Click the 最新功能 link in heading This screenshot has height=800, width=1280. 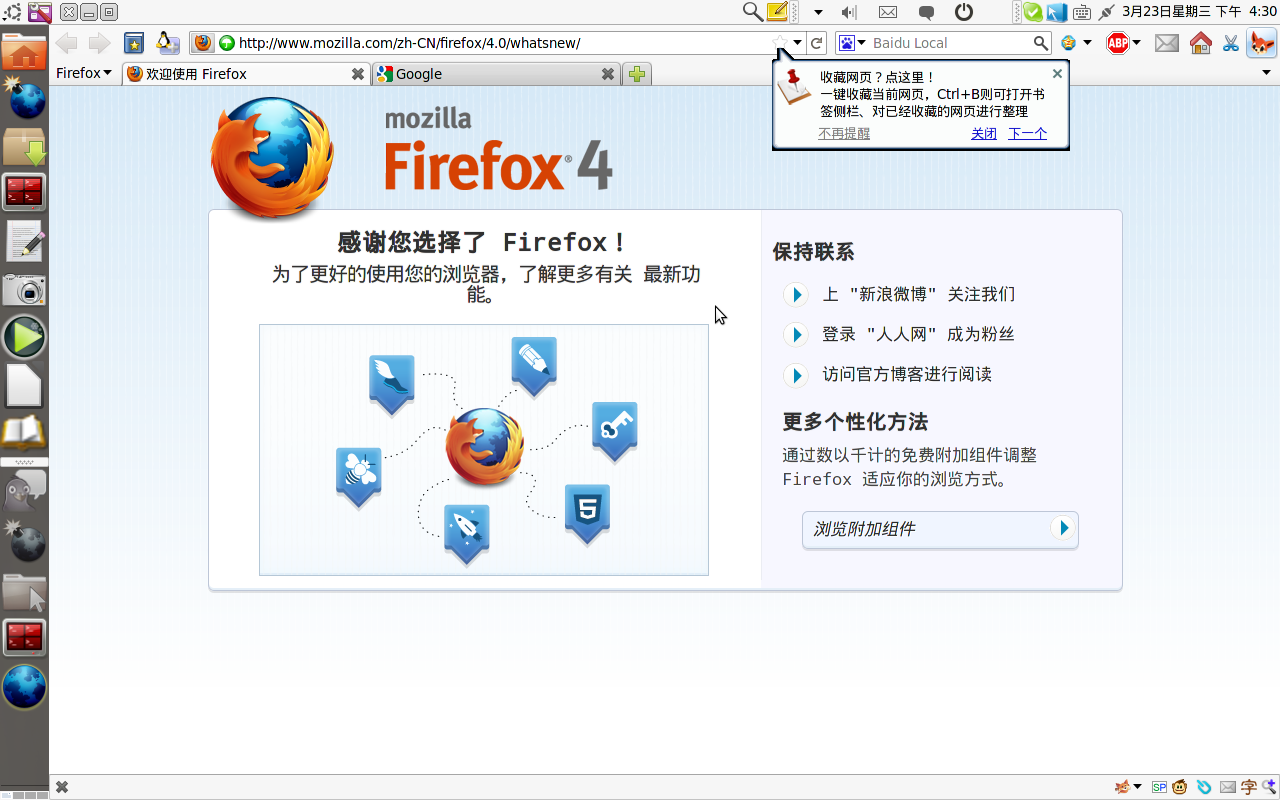(671, 274)
